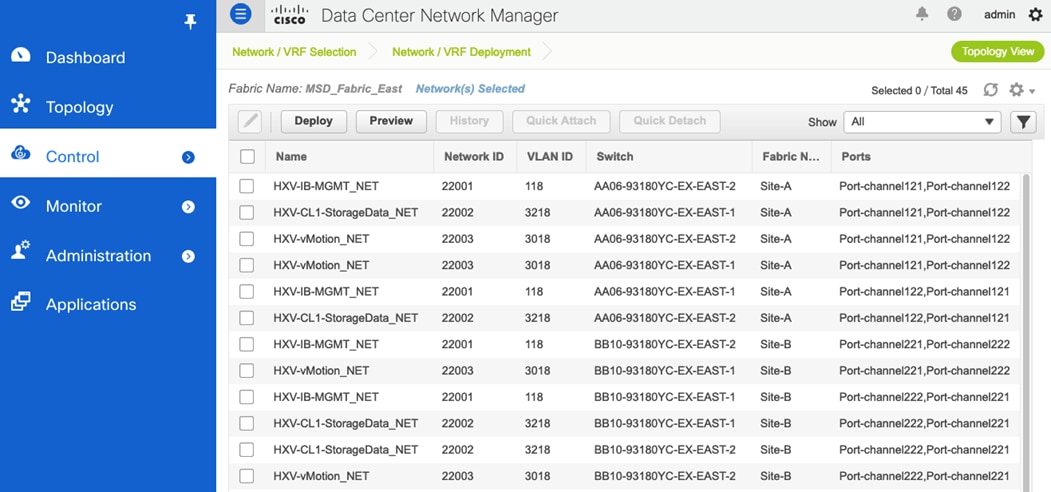Image resolution: width=1051 pixels, height=492 pixels.
Task: Expand the Control menu arrow
Action: [x=188, y=157]
